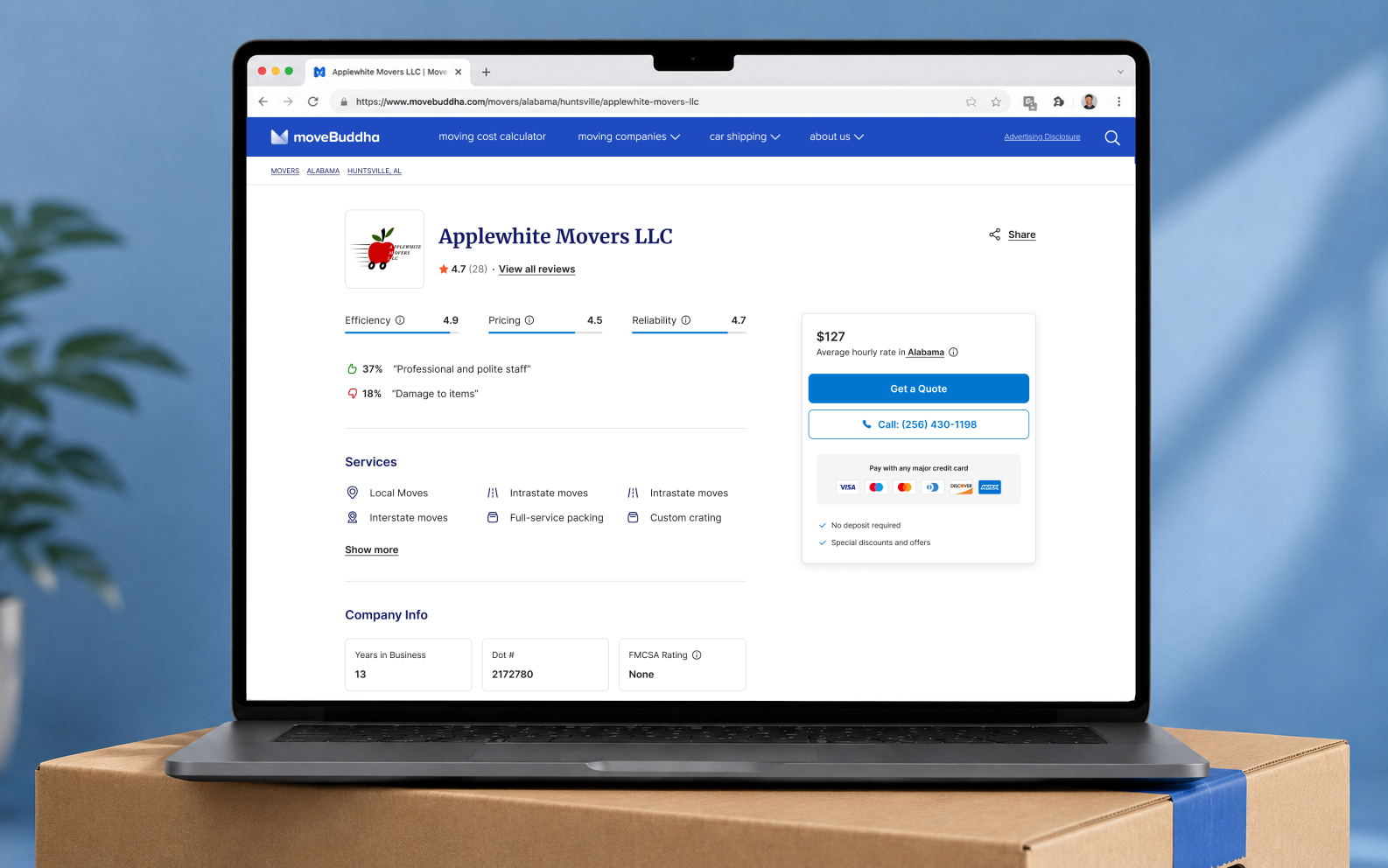Screen dimensions: 1388x868
Task: Click the American Express card icon
Action: [990, 487]
